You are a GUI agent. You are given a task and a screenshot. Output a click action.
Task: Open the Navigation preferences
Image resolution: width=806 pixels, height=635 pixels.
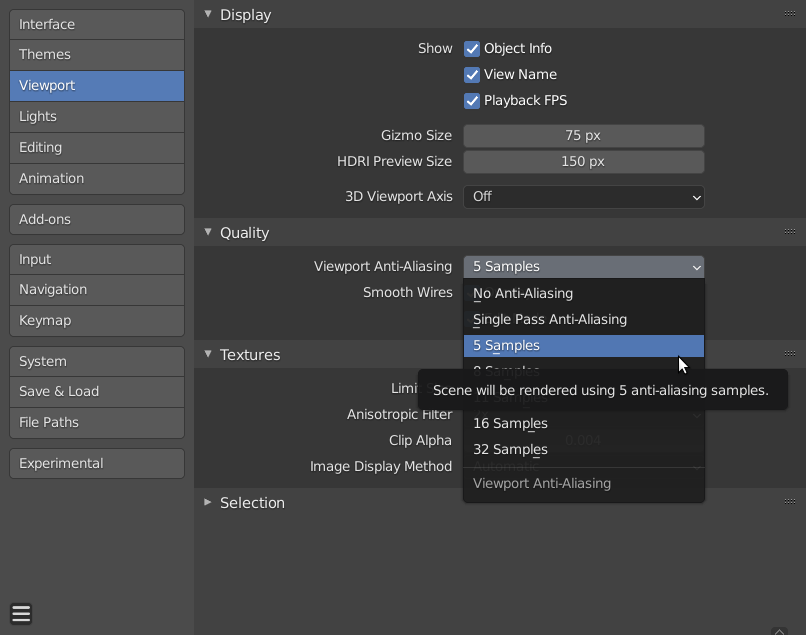point(96,289)
